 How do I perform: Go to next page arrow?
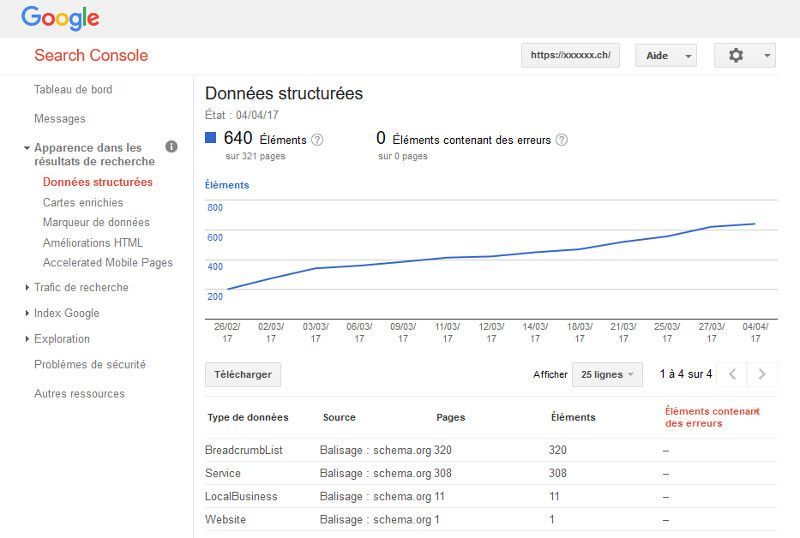point(762,374)
